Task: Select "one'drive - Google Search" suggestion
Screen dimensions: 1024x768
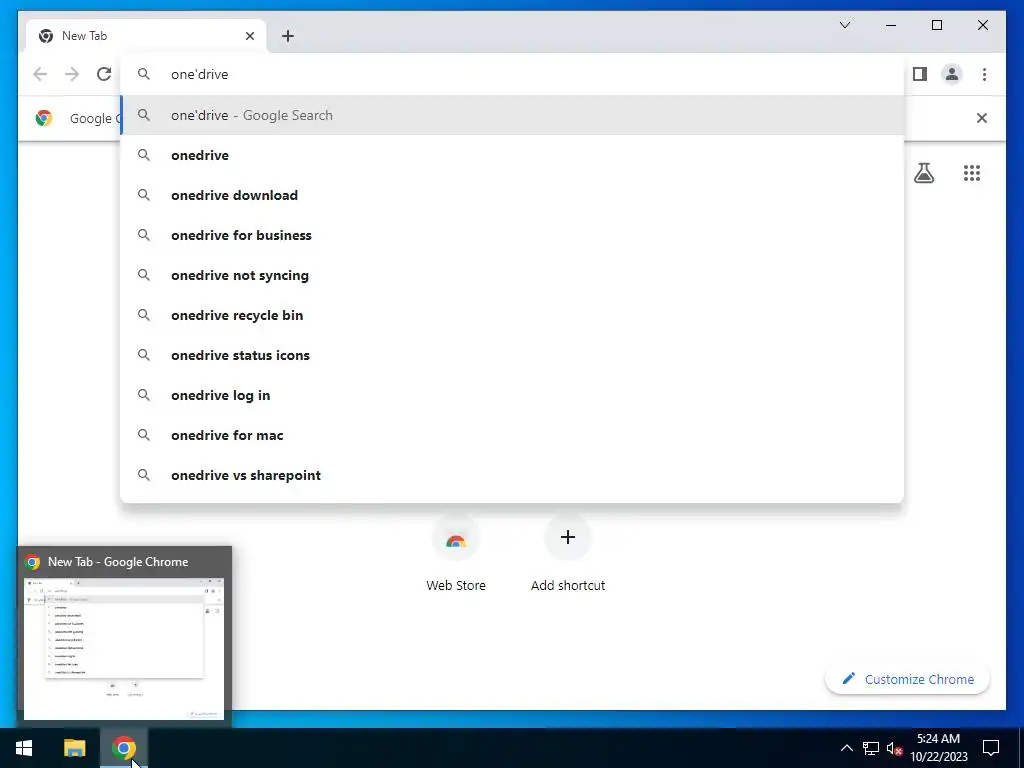Action: coord(513,115)
